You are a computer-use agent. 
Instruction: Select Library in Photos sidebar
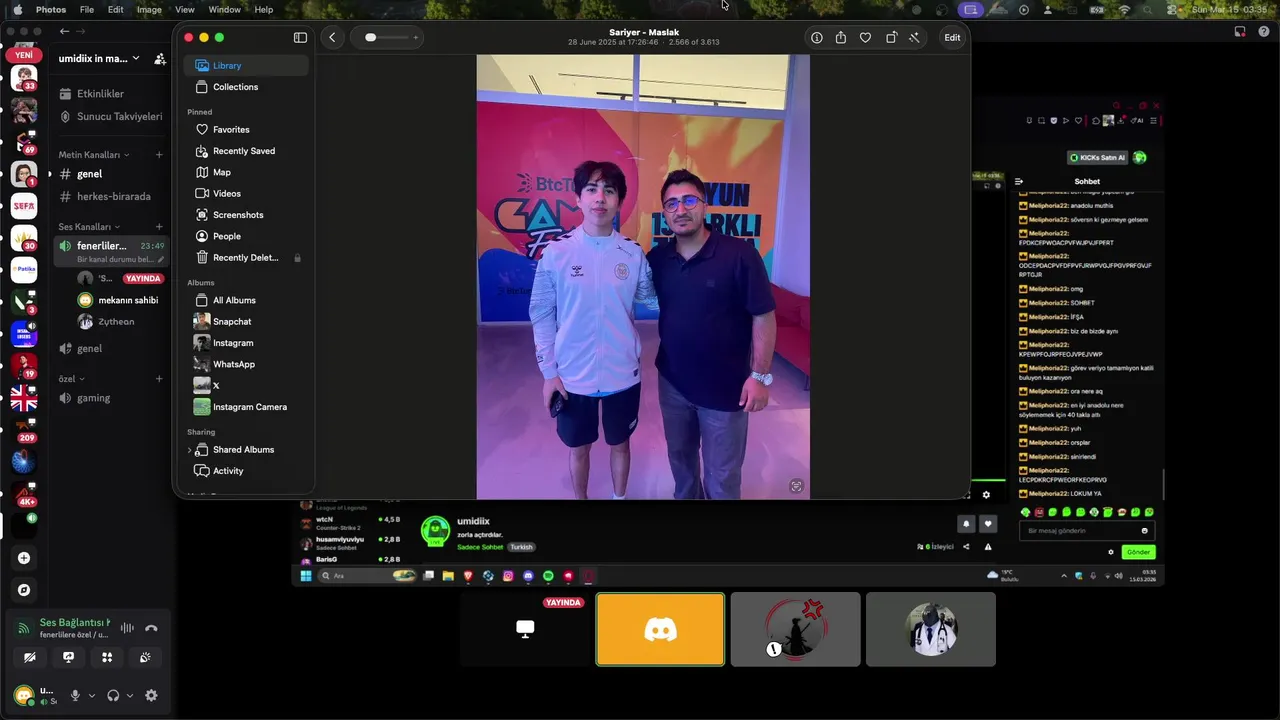click(246, 66)
